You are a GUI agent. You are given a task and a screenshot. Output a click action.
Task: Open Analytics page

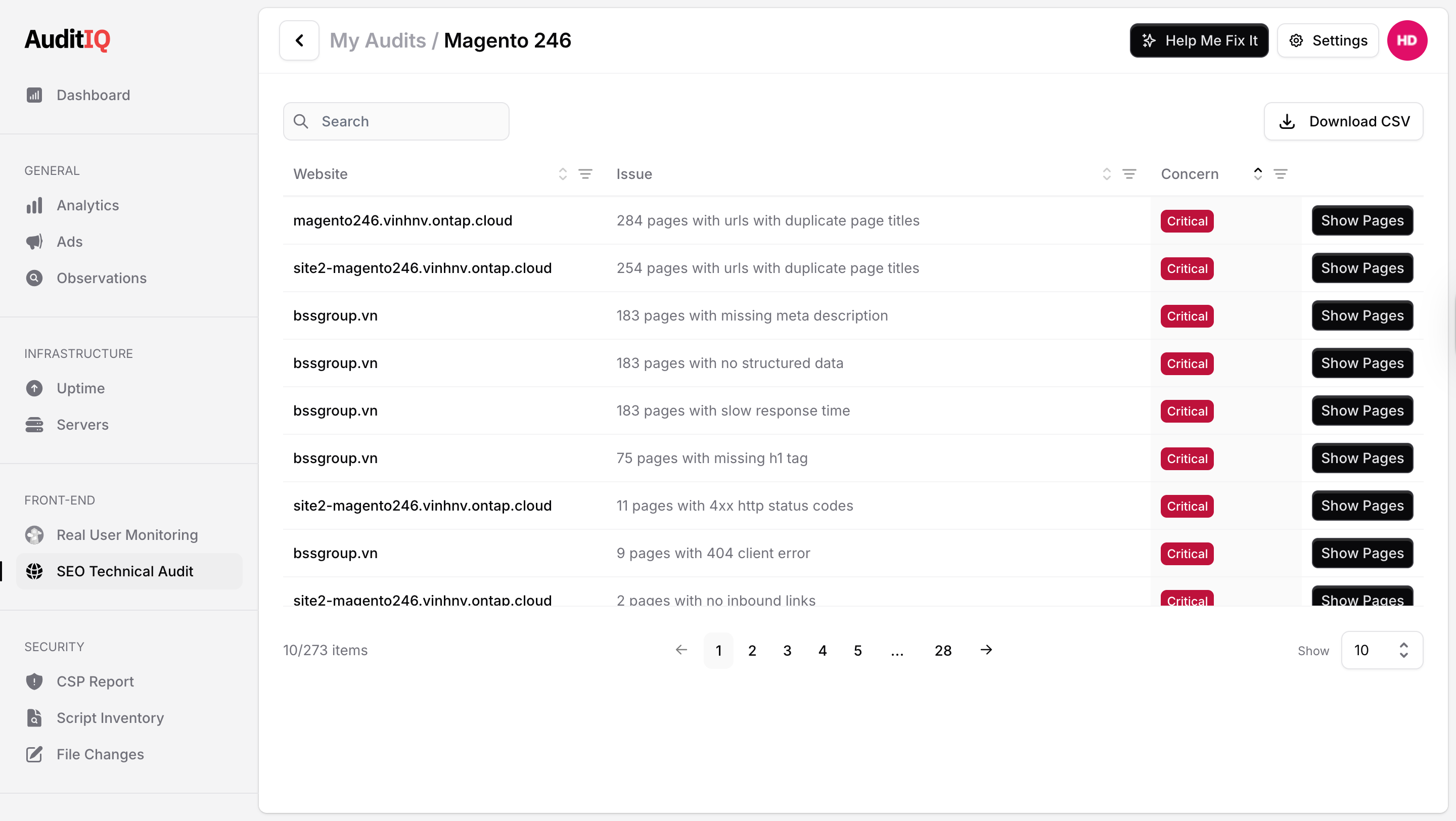point(129,205)
